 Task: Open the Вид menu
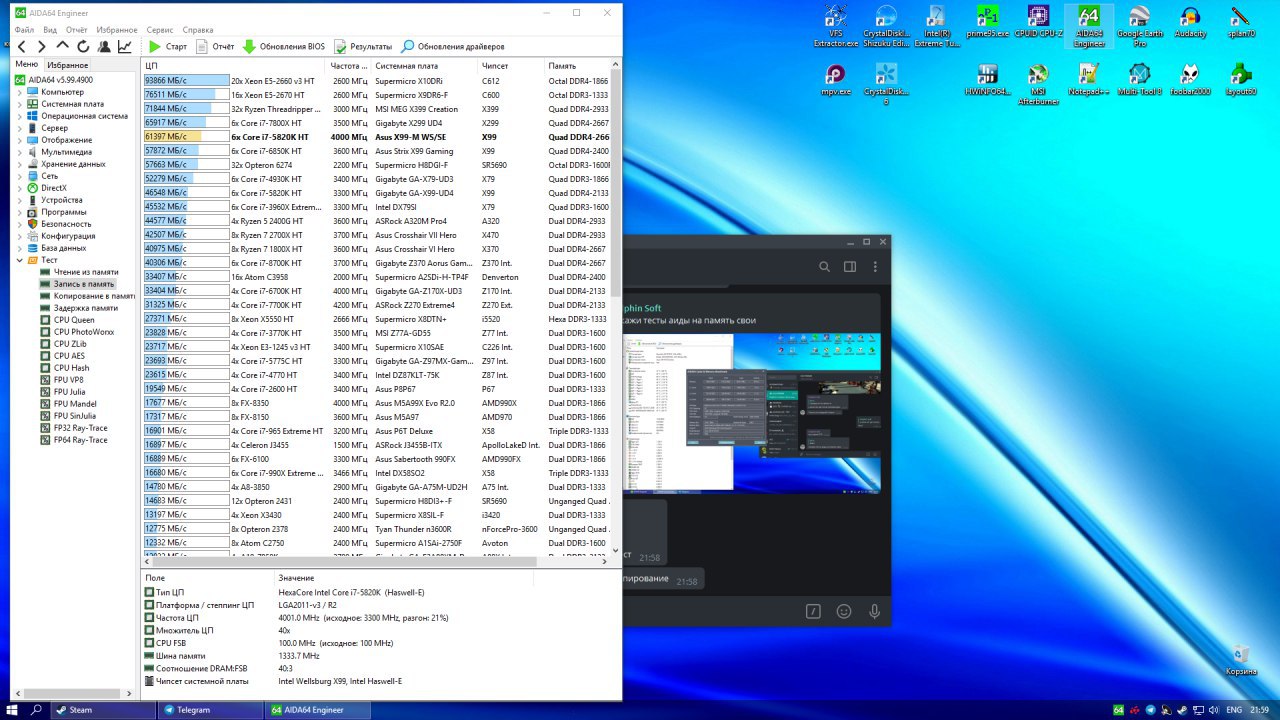point(50,30)
